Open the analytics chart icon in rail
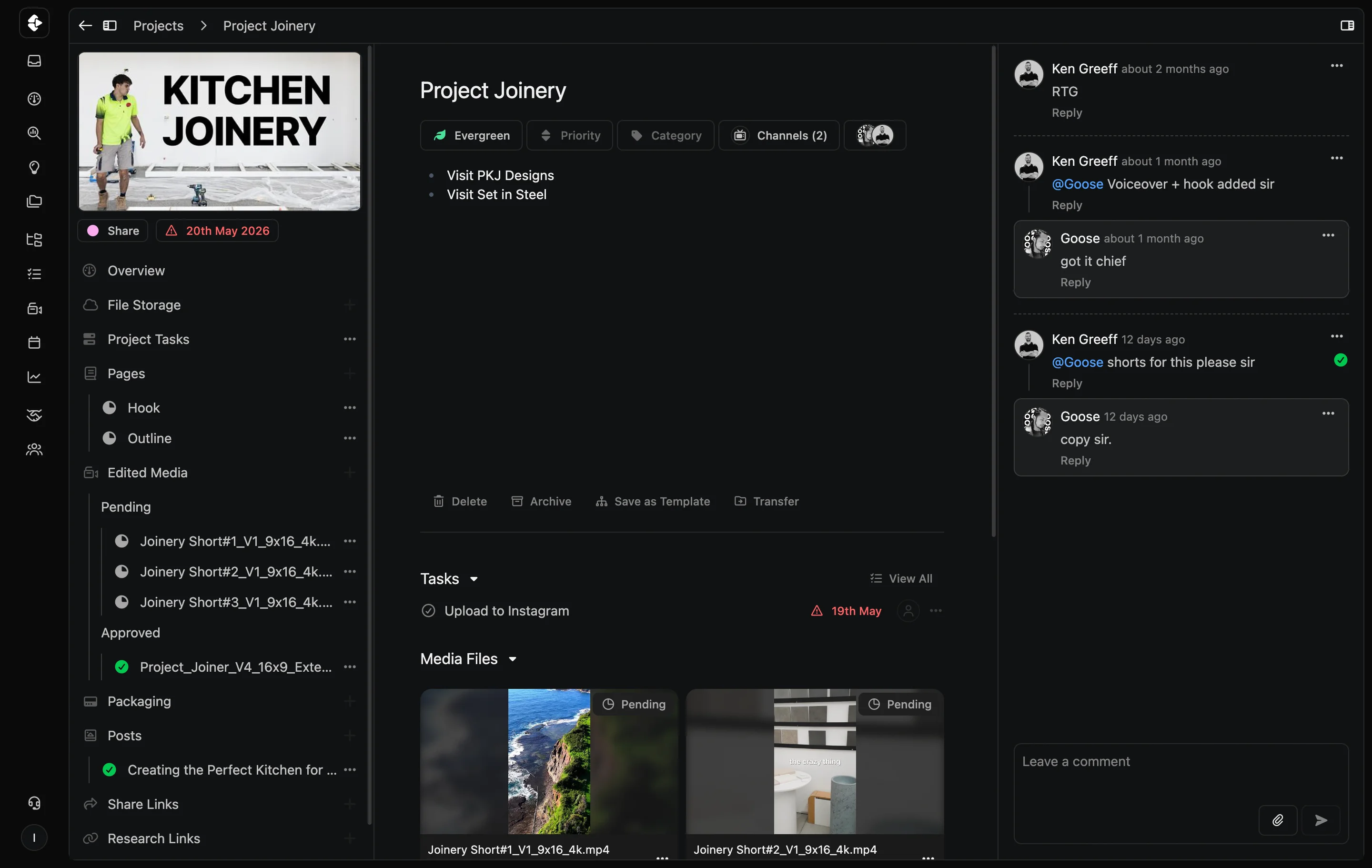The image size is (1372, 868). 34,377
